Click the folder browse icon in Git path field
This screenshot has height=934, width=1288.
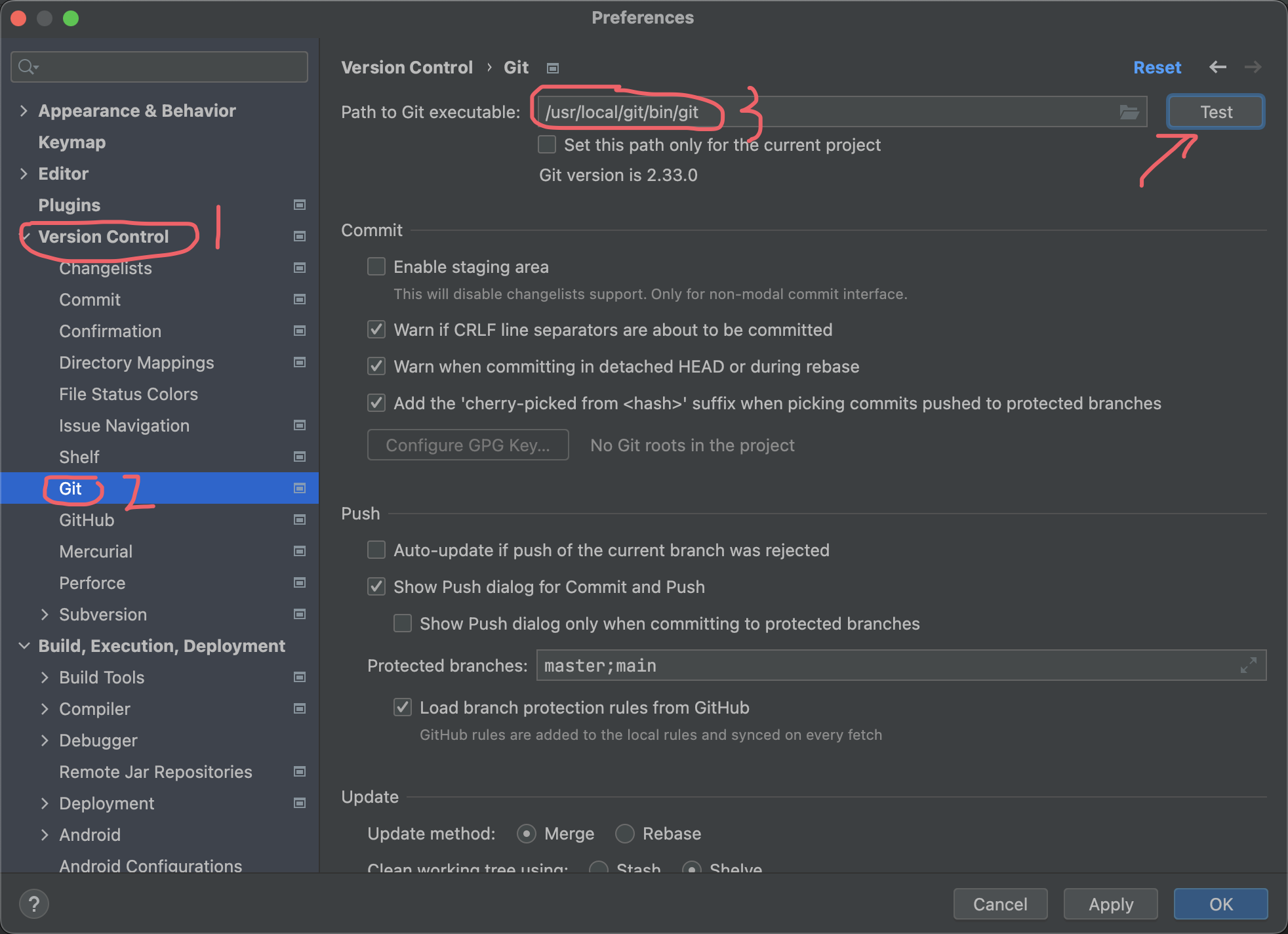1129,112
